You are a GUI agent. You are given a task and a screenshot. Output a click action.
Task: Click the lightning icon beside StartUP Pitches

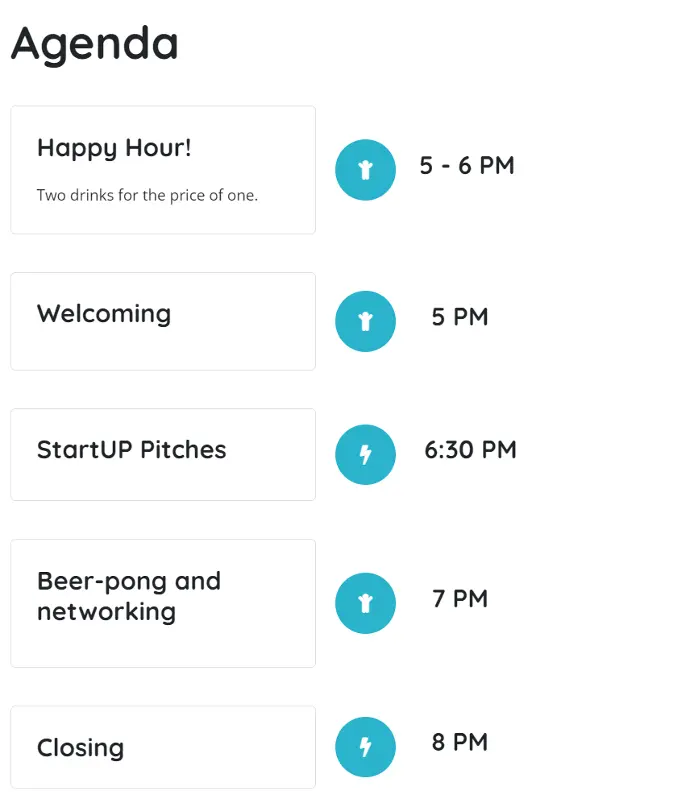pos(365,455)
